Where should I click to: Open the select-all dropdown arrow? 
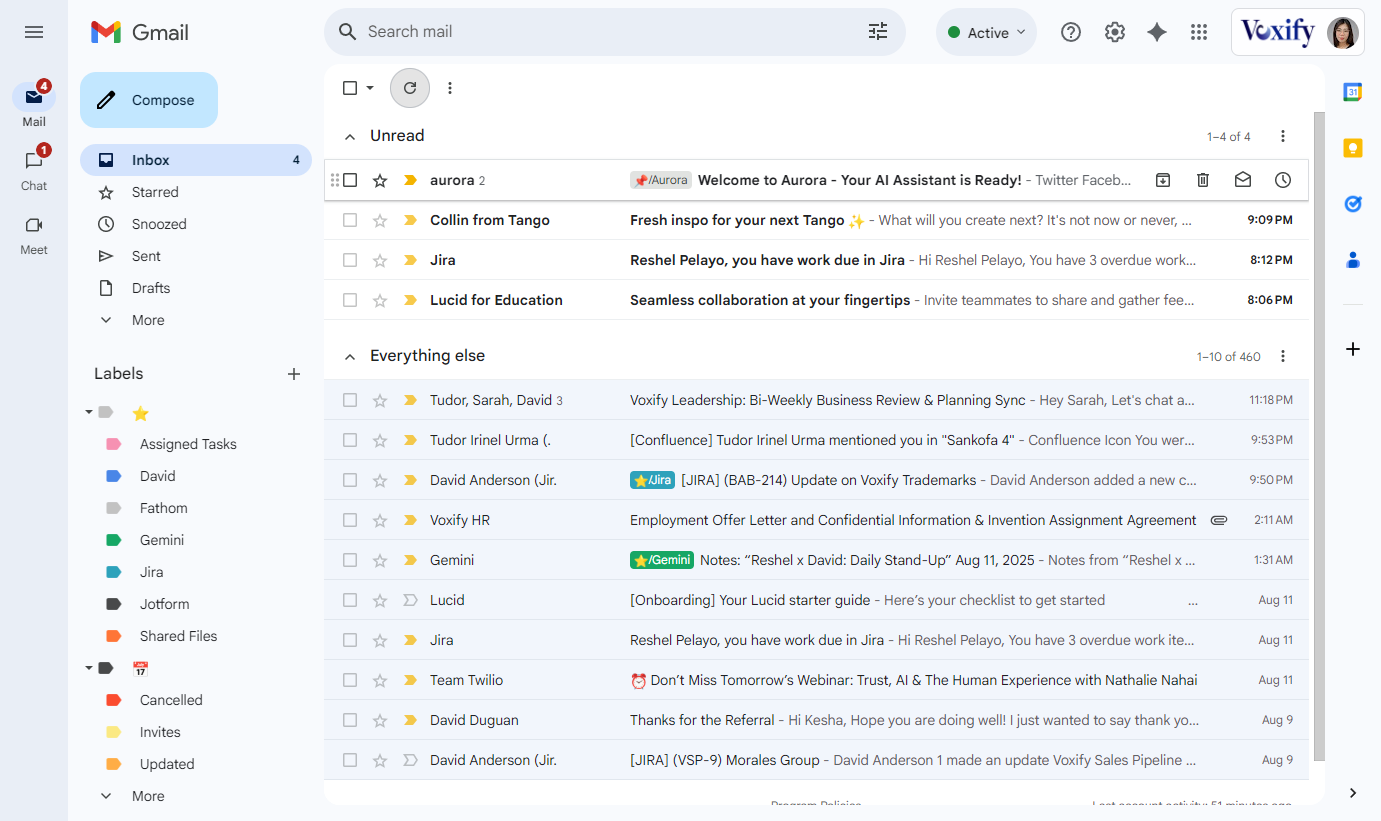click(x=370, y=88)
